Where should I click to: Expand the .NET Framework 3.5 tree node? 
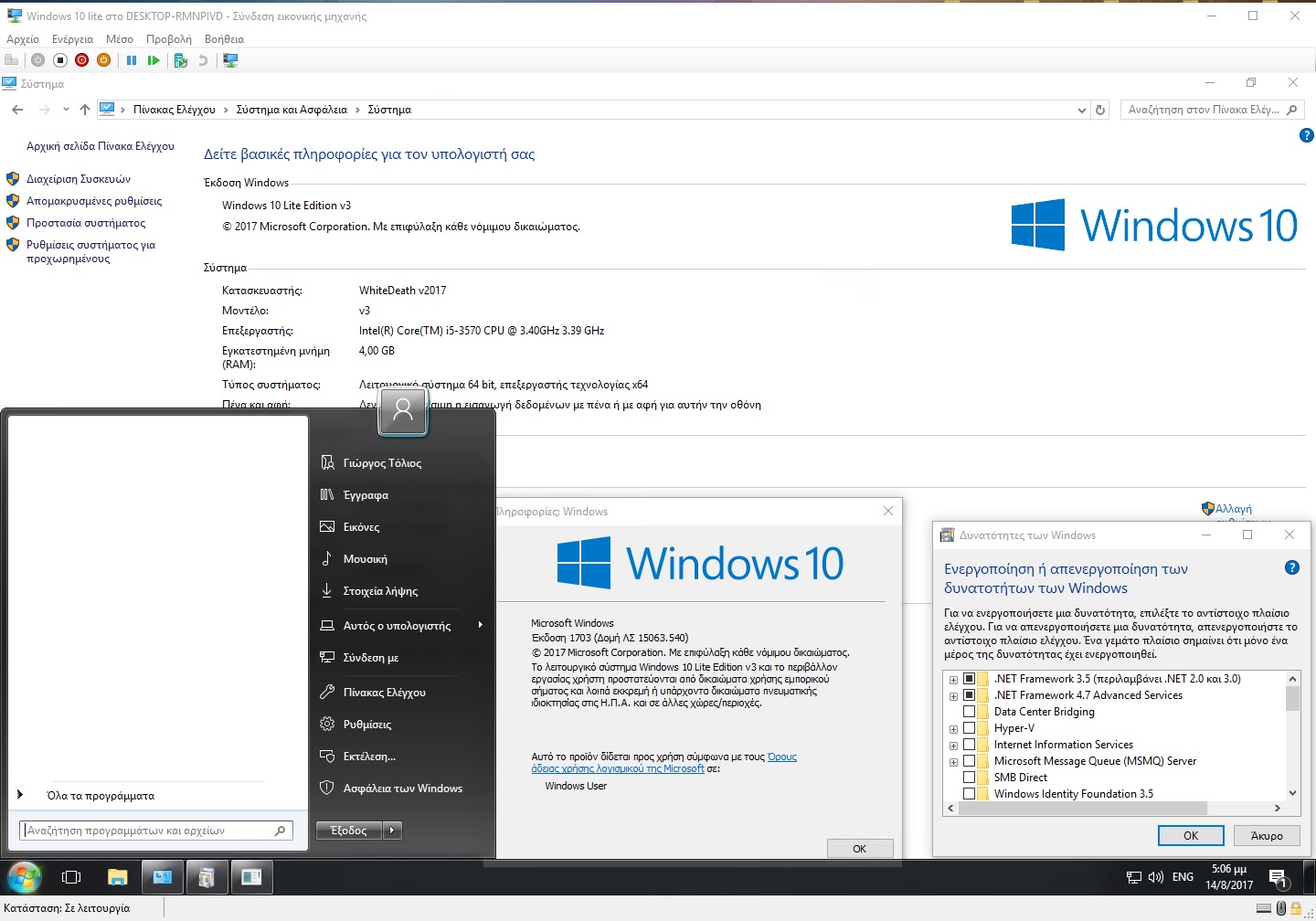953,680
